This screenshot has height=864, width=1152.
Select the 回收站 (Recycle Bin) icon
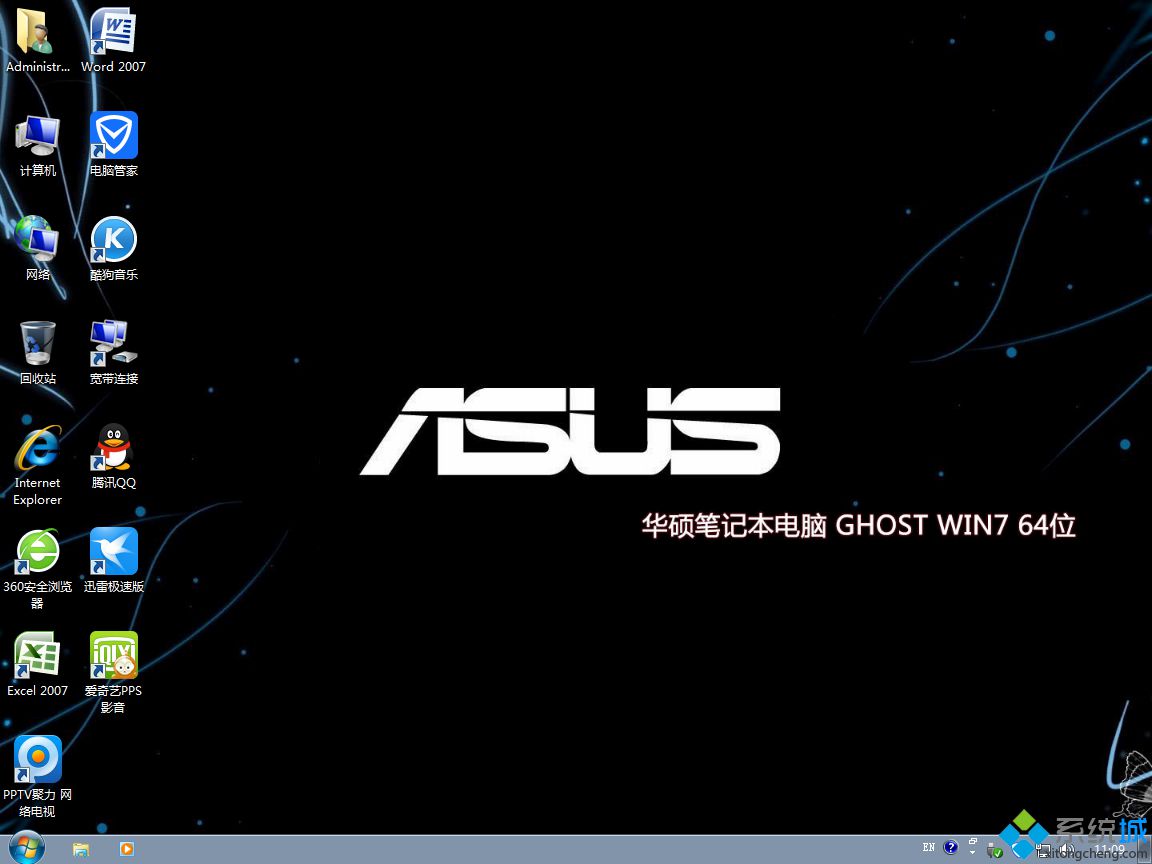pyautogui.click(x=37, y=353)
